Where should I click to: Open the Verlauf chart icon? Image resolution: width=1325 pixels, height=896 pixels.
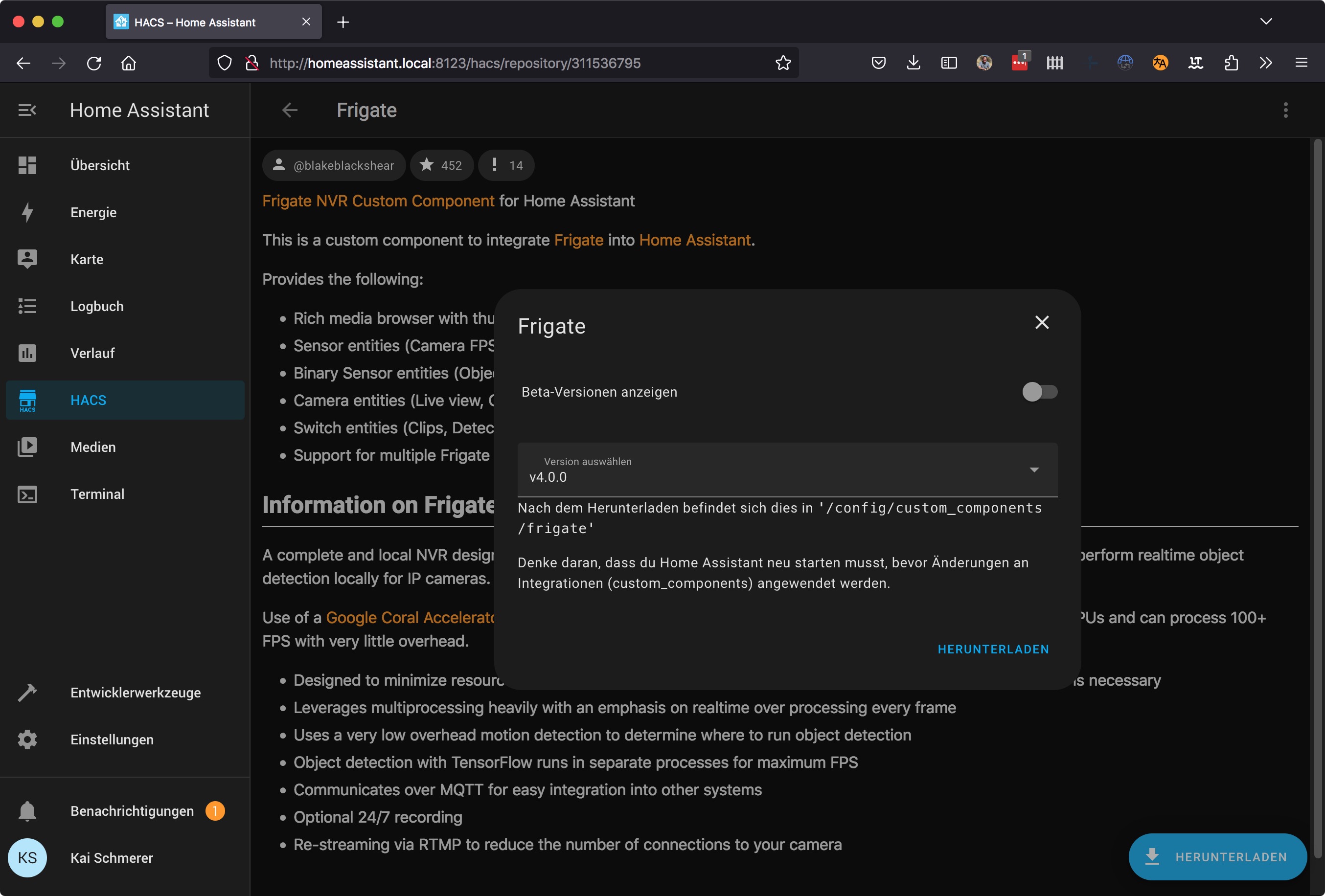pyautogui.click(x=27, y=353)
